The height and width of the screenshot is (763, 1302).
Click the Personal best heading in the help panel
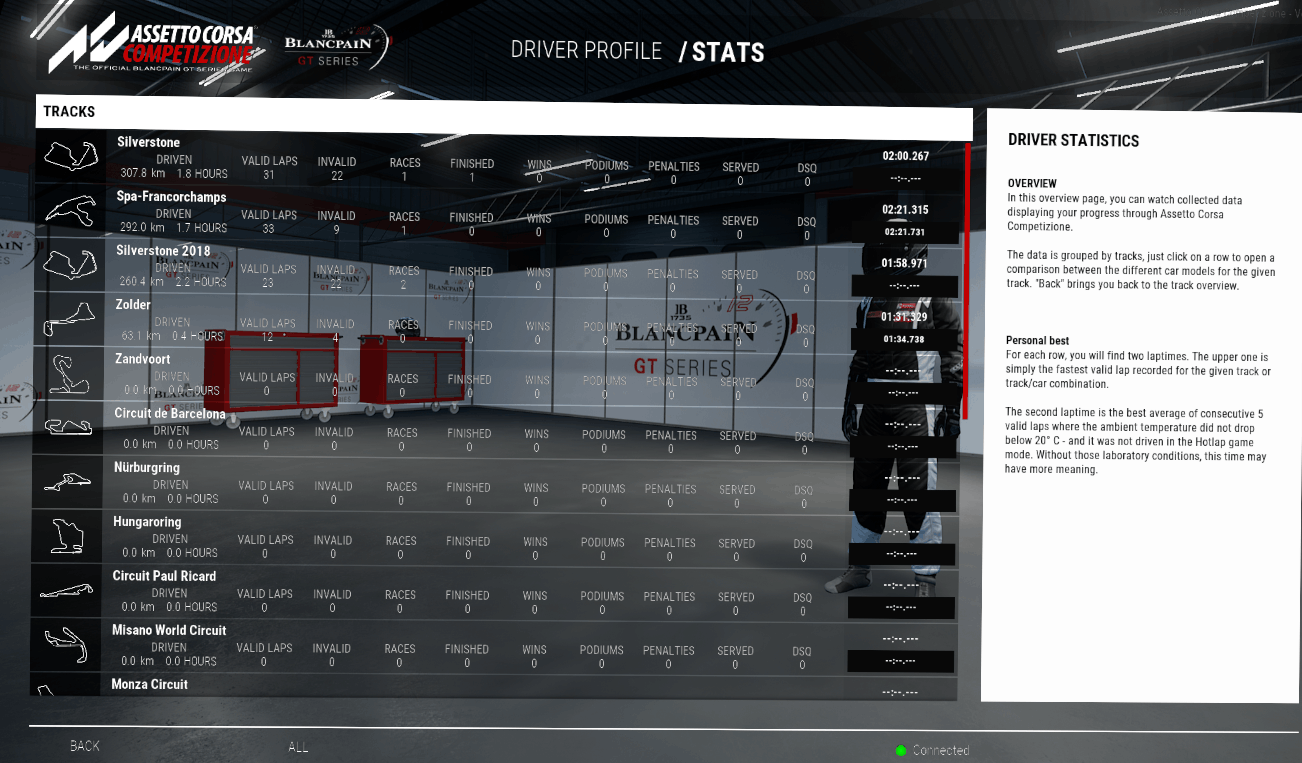[1037, 341]
